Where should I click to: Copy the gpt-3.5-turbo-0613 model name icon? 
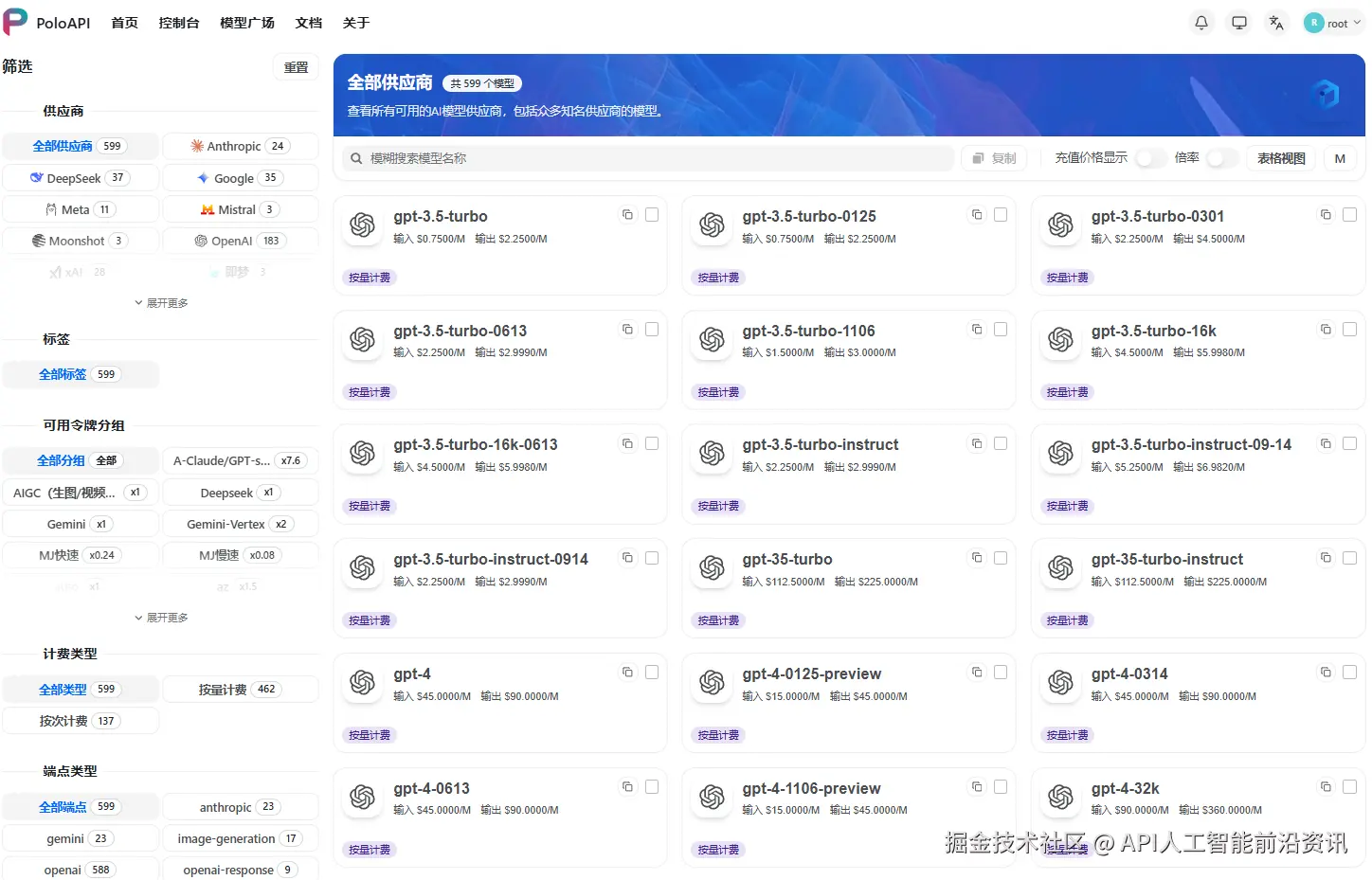pyautogui.click(x=627, y=330)
